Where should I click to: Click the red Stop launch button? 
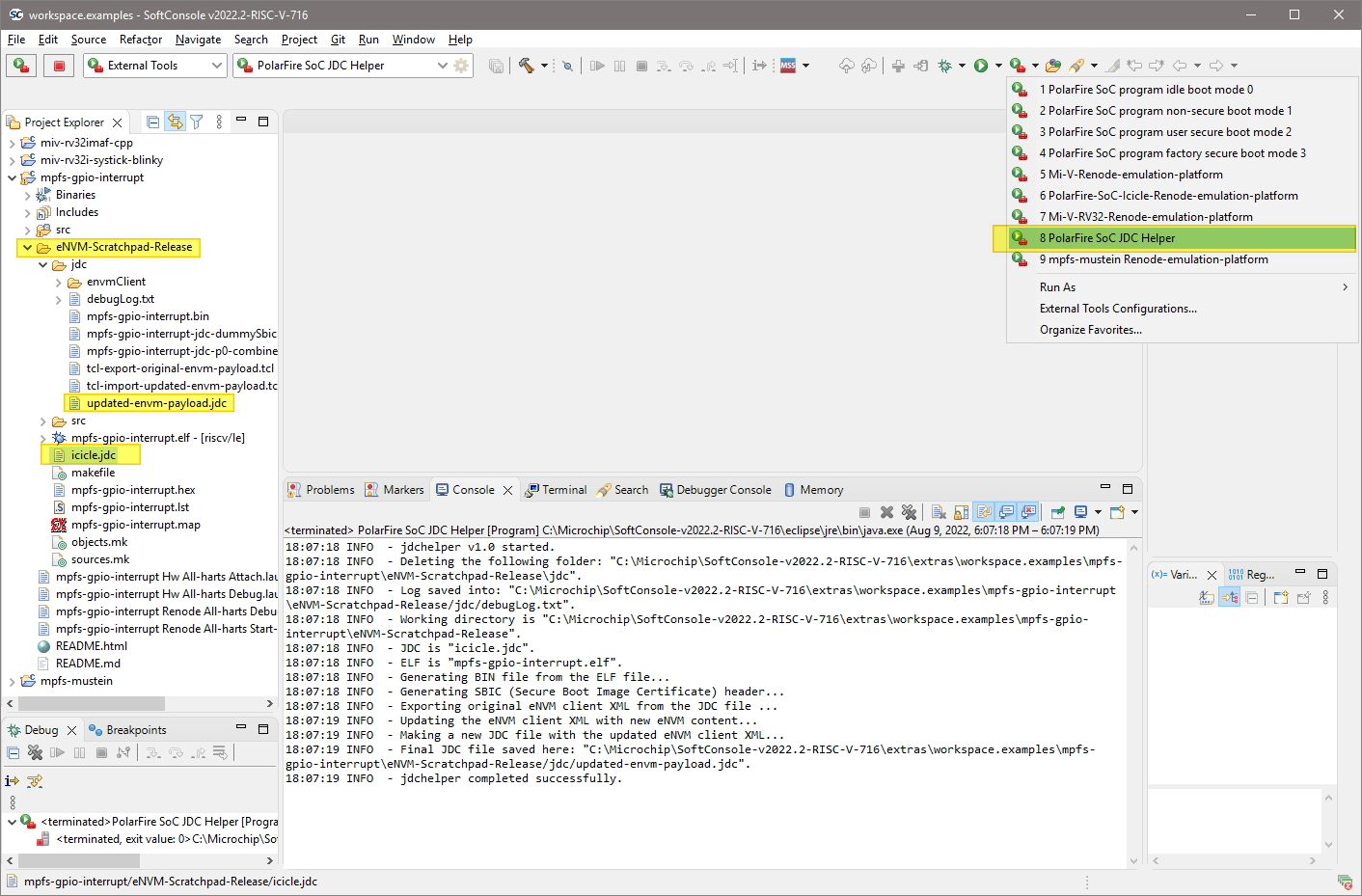59,66
